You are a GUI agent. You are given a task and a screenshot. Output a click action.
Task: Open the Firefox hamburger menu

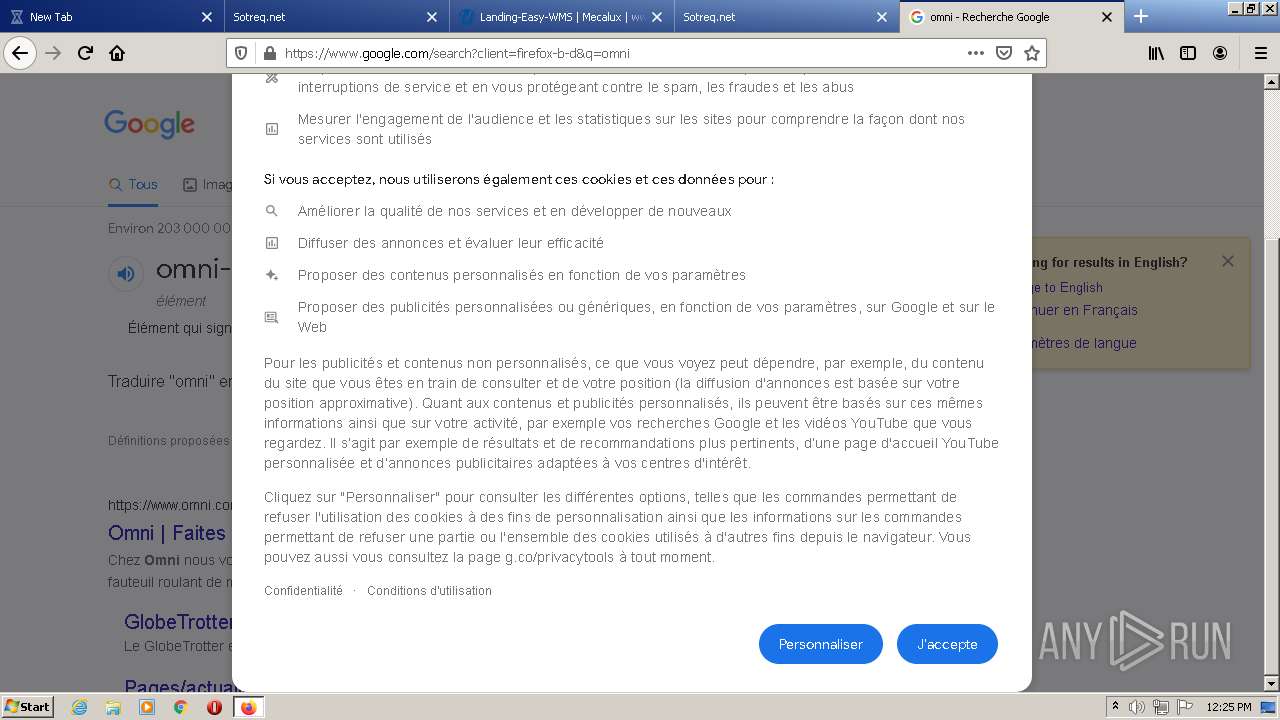pos(1260,53)
